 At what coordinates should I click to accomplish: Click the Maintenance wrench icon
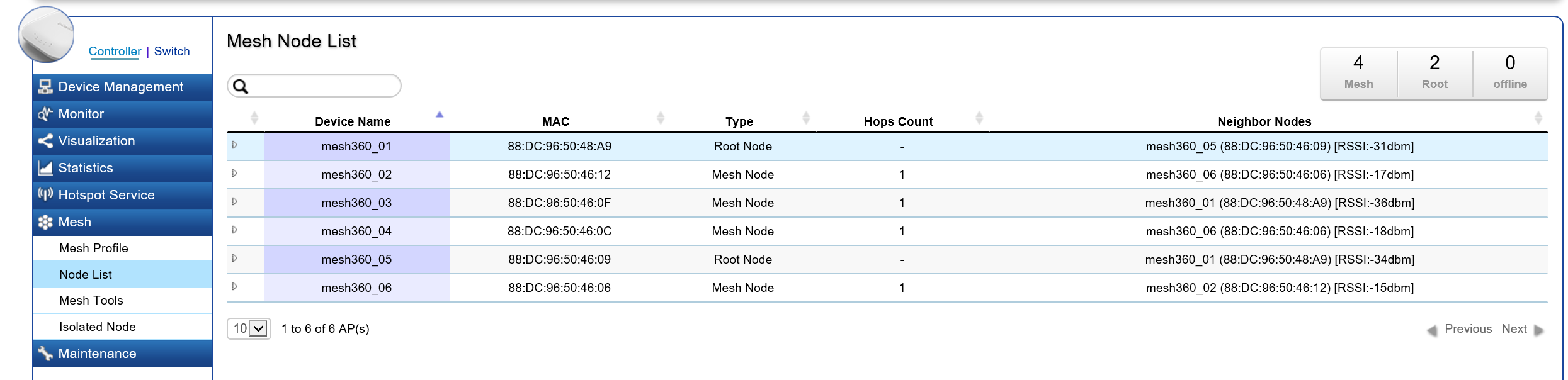tap(45, 354)
